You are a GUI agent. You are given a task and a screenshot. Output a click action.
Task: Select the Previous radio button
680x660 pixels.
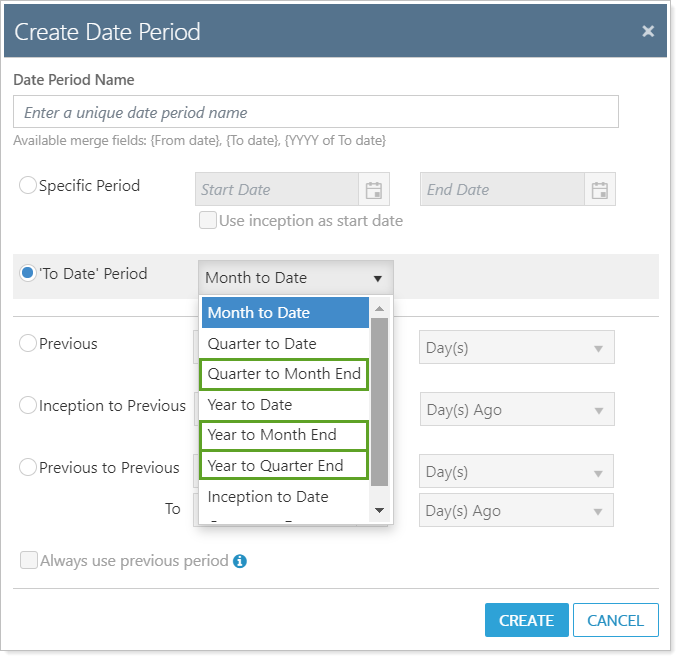[28, 343]
